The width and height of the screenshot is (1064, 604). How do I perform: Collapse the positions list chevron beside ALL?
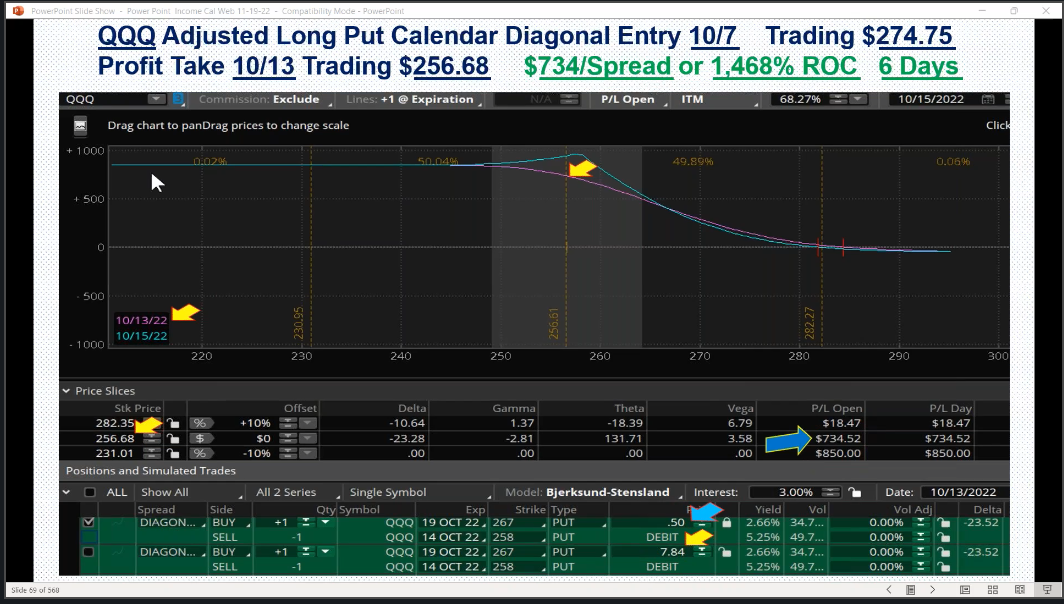point(66,492)
